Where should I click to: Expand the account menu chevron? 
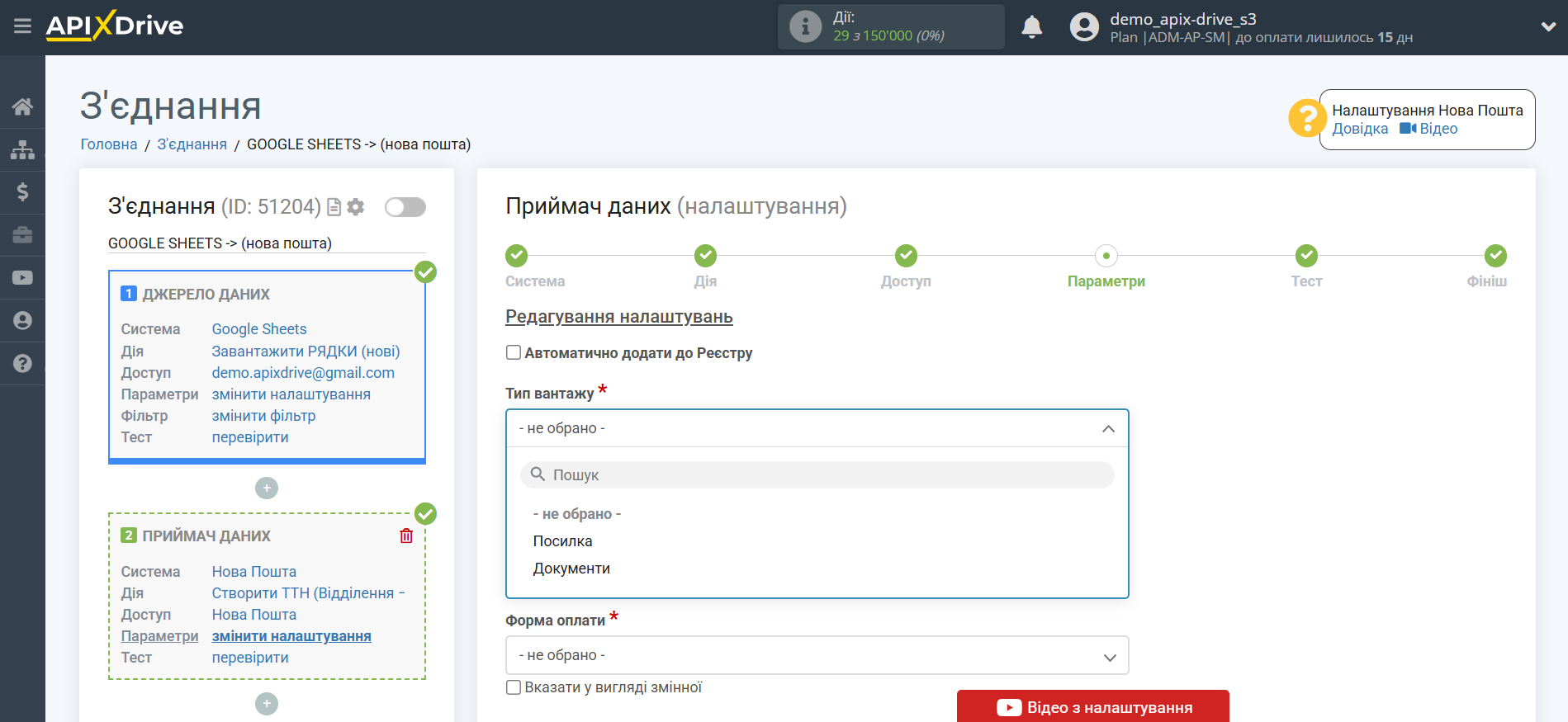[1548, 26]
